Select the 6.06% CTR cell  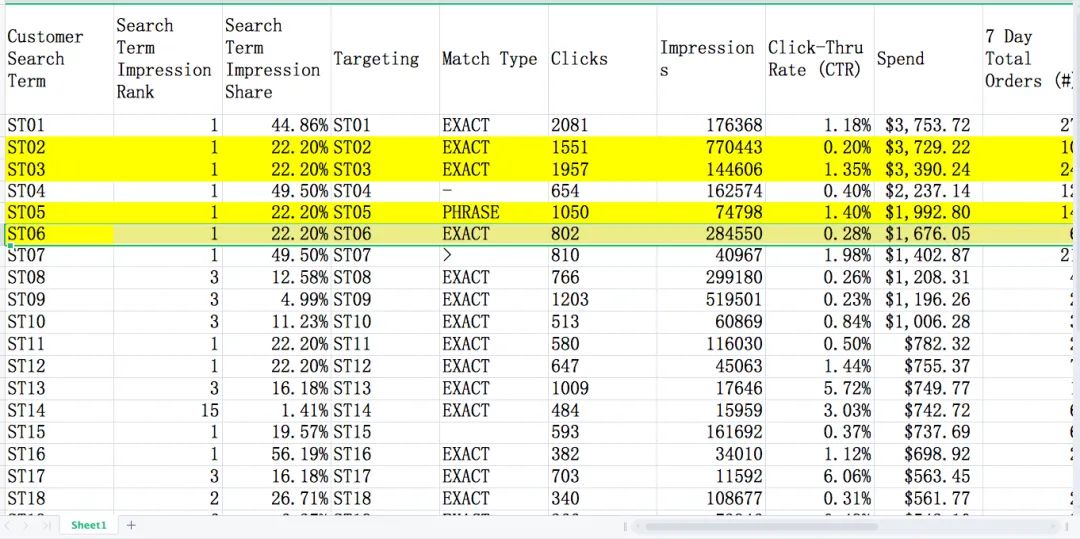click(x=819, y=476)
